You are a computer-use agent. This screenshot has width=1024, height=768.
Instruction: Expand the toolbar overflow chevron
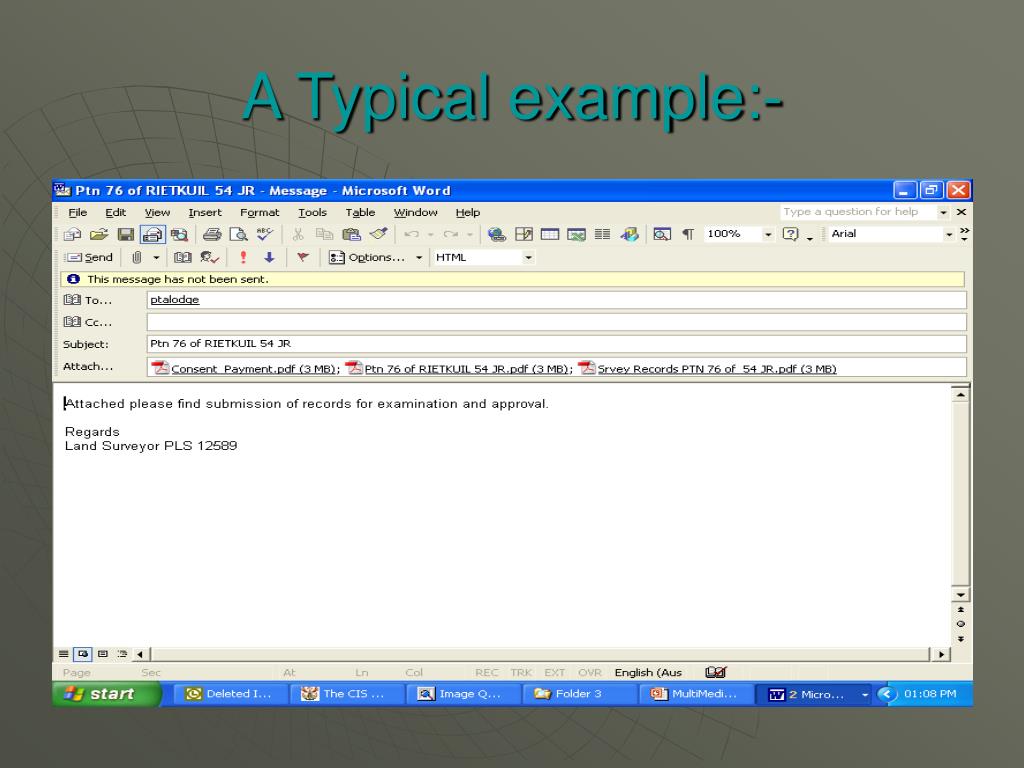(965, 234)
